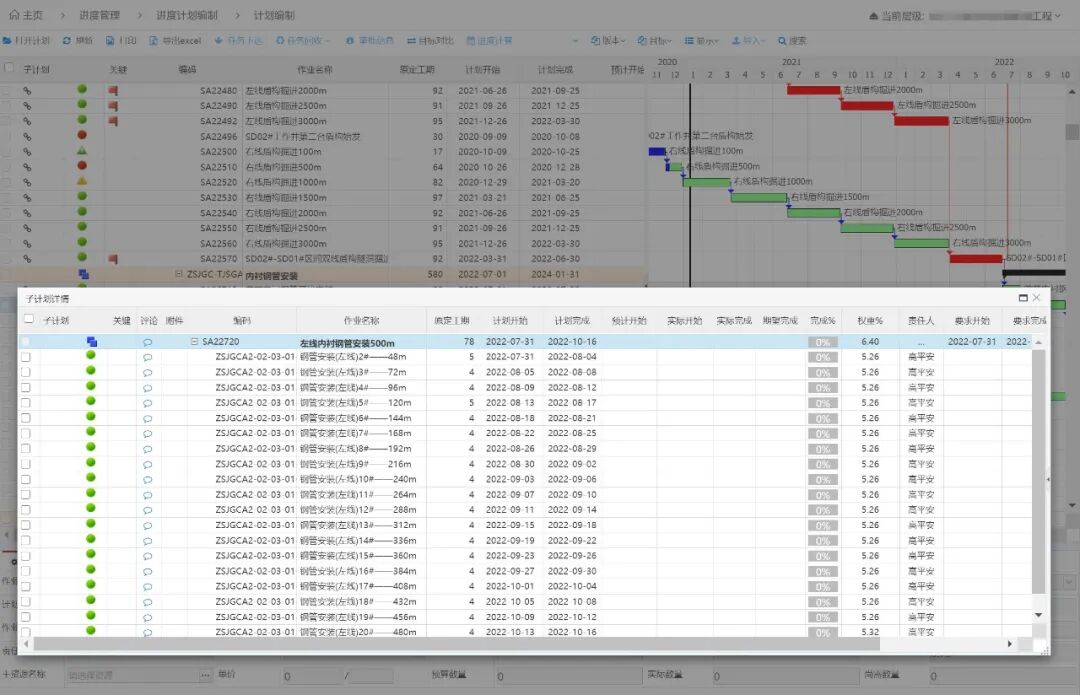
Task: Click the home icon in the breadcrumb
Action: (14, 14)
